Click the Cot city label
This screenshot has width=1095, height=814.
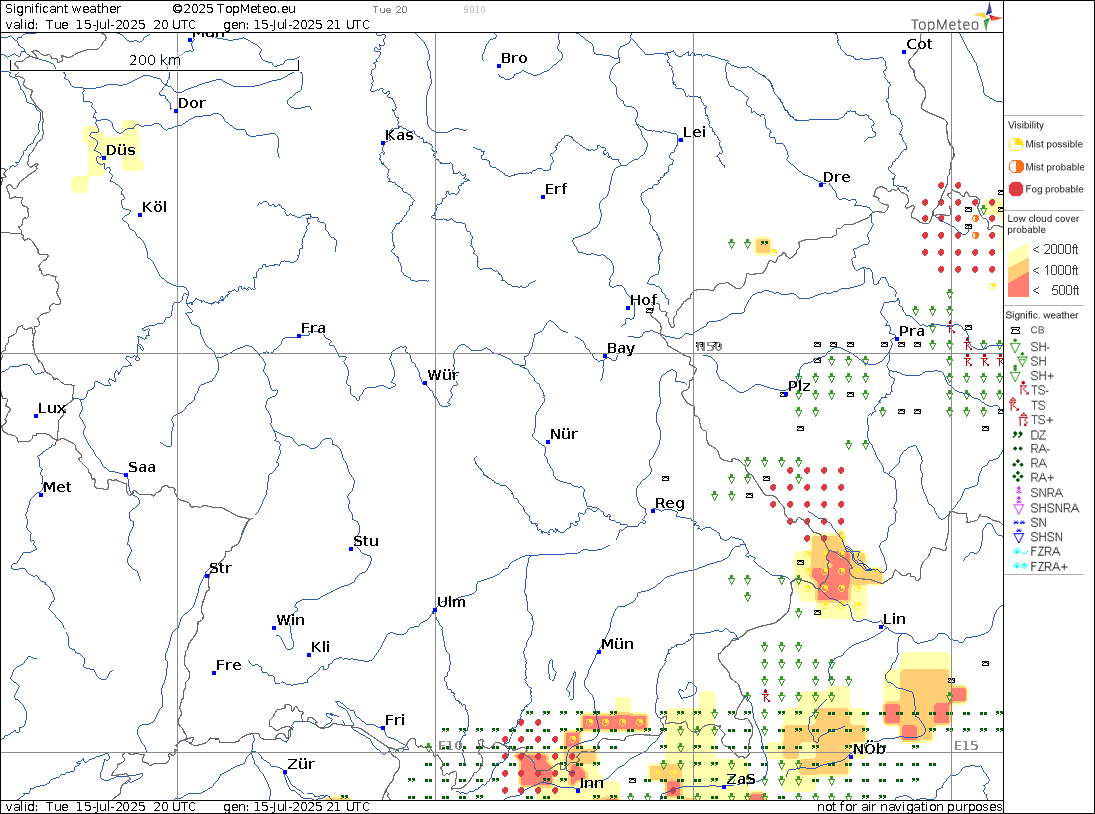[x=919, y=44]
